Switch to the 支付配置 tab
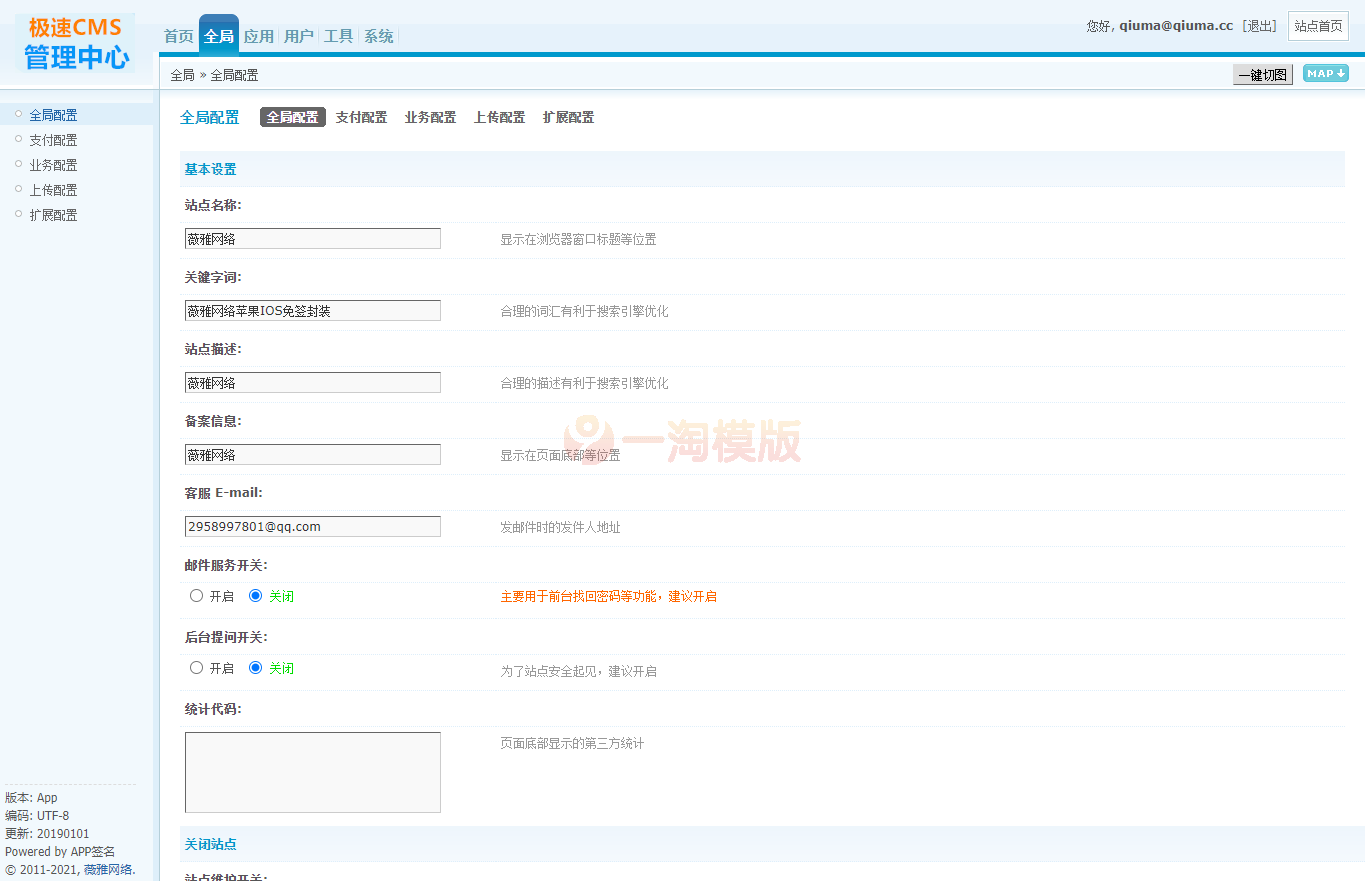The image size is (1365, 881). click(x=361, y=116)
